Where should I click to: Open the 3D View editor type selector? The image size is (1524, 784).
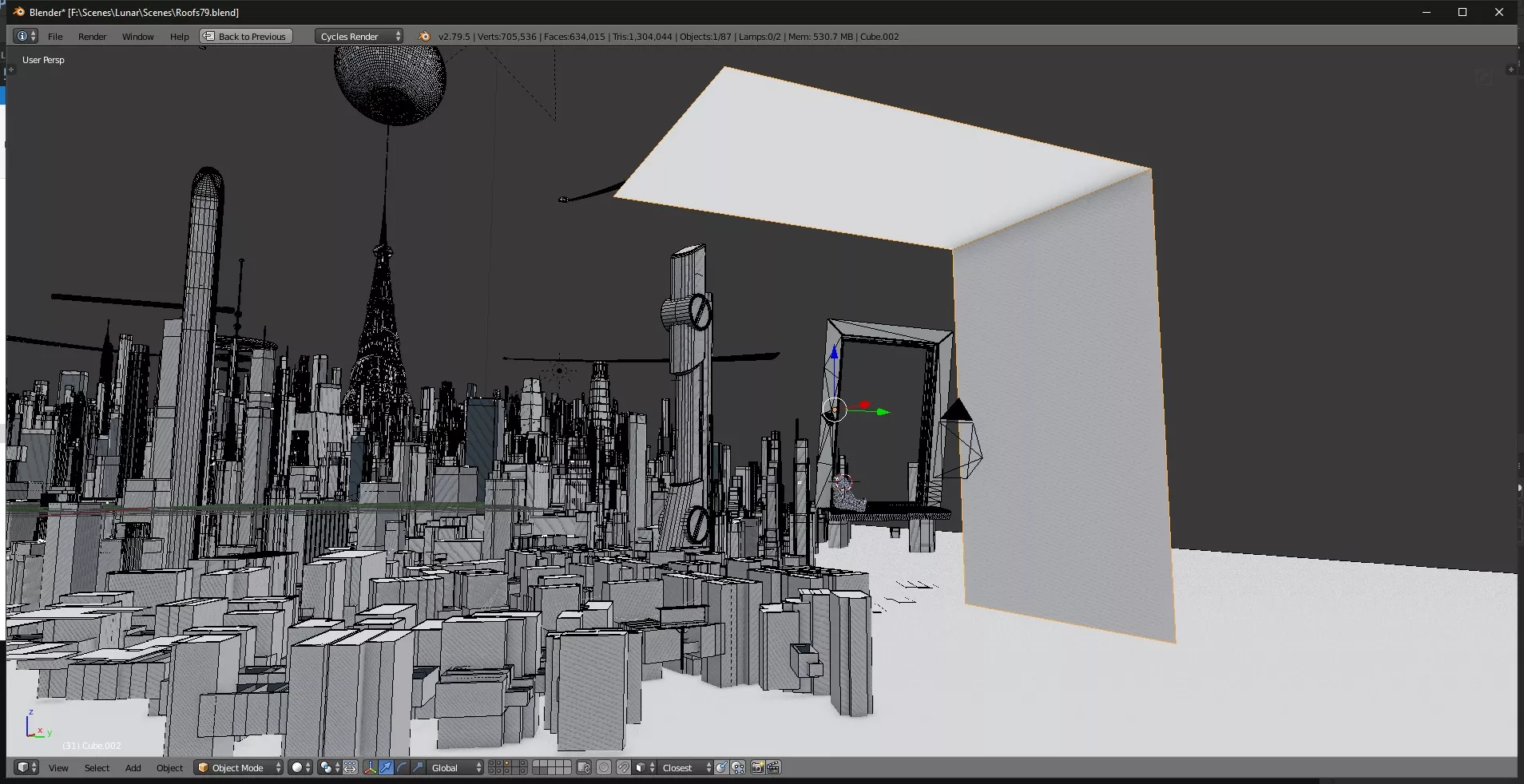click(x=26, y=767)
